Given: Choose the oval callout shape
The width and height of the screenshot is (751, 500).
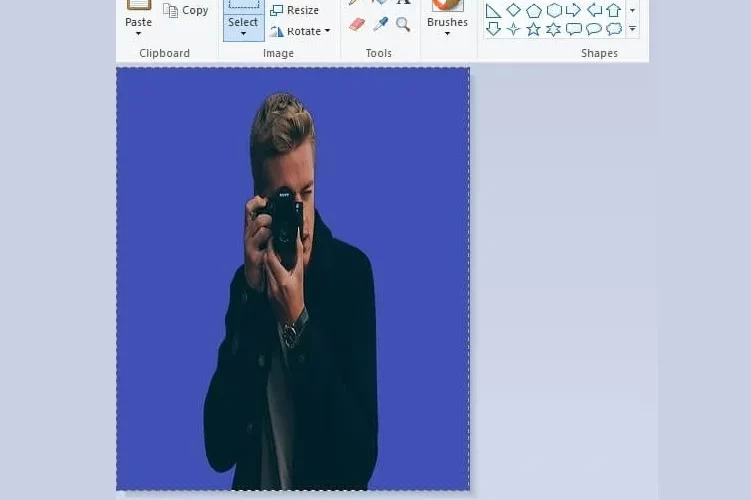Looking at the screenshot, I should coord(594,29).
